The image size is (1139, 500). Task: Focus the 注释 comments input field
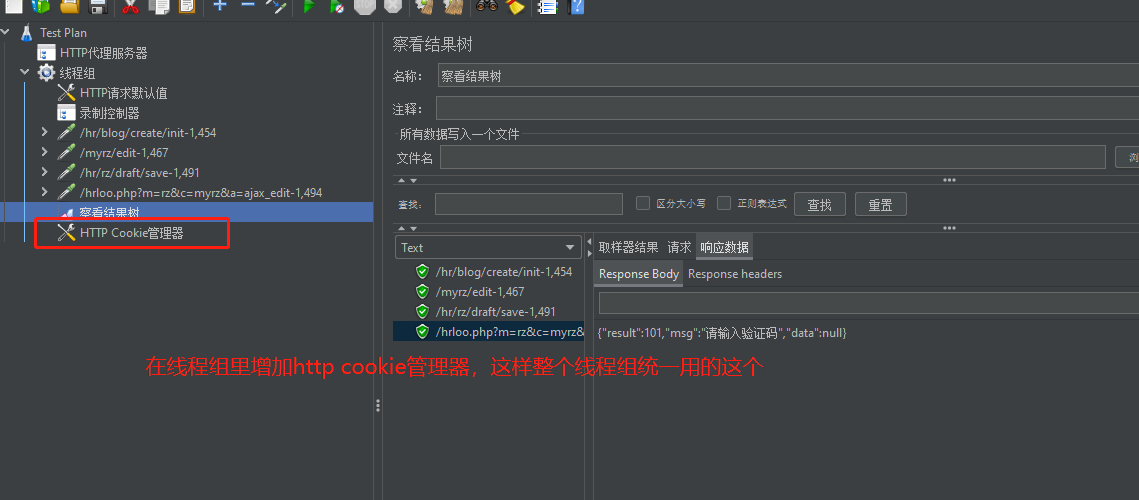pos(787,109)
